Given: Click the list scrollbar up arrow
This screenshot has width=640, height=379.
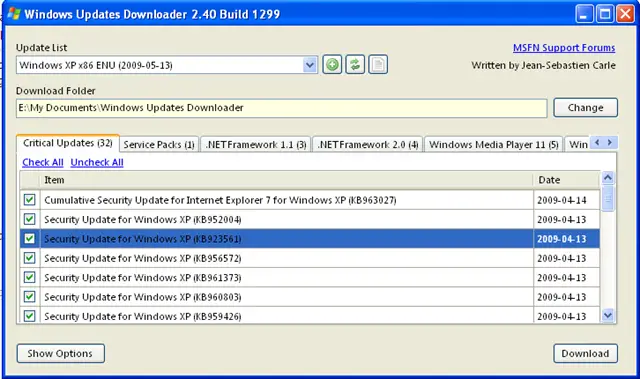Looking at the screenshot, I should (608, 178).
